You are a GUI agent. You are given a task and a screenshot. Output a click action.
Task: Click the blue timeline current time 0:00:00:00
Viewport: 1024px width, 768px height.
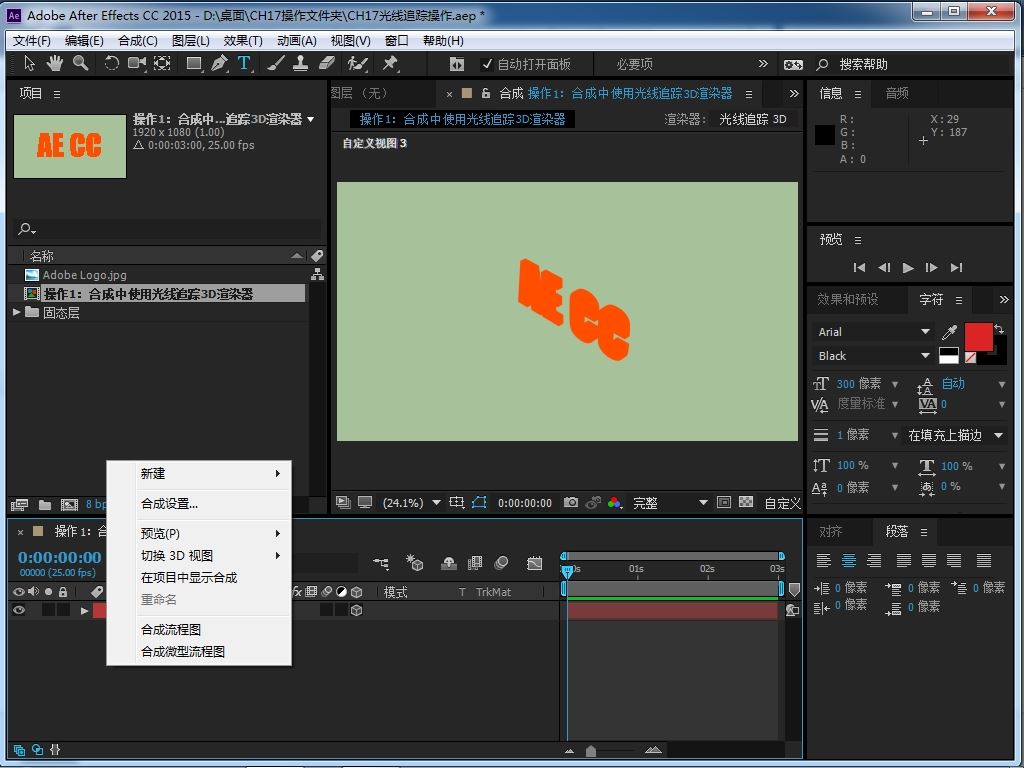pyautogui.click(x=59, y=557)
